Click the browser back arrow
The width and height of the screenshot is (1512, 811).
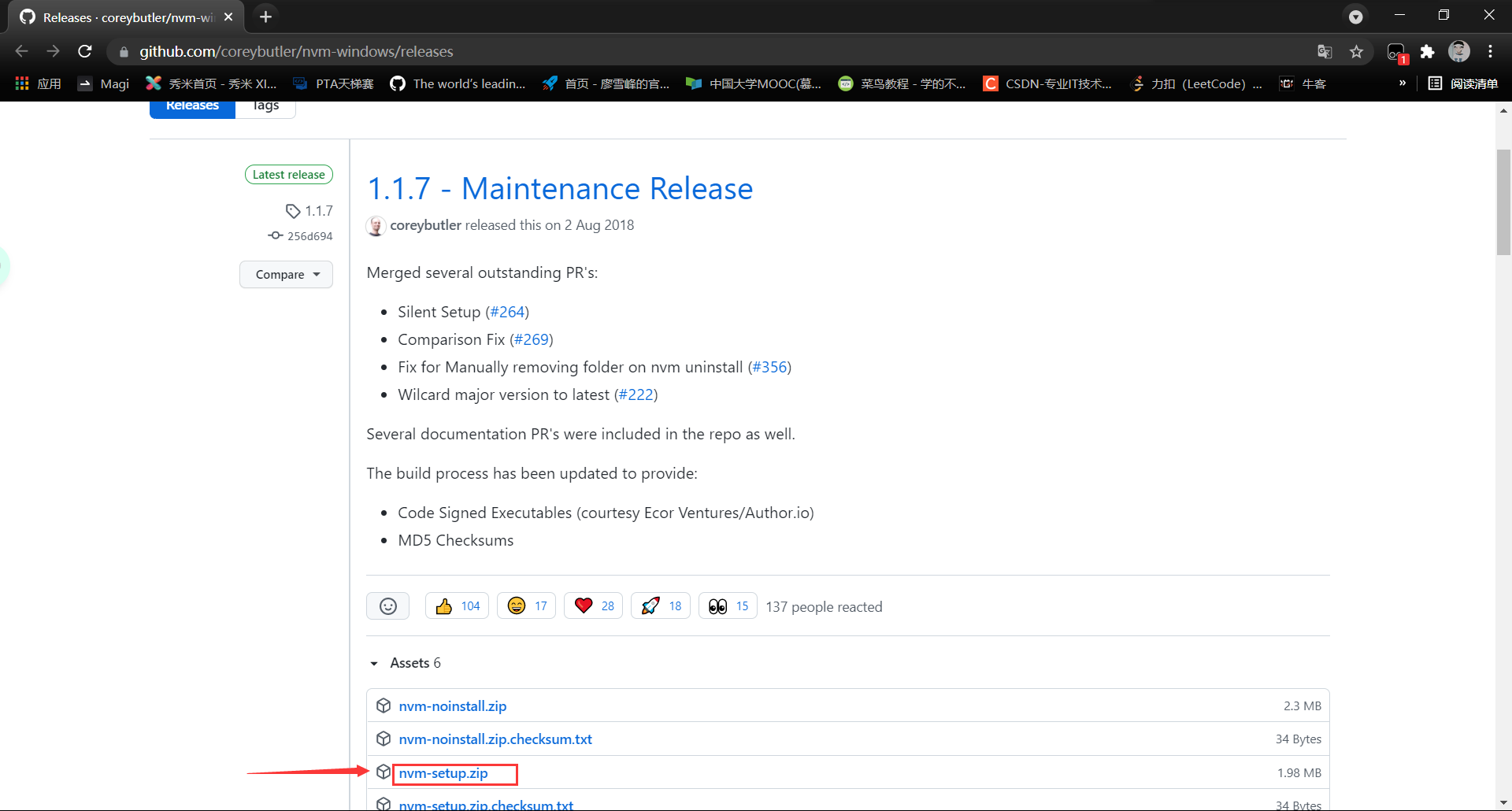[x=21, y=51]
